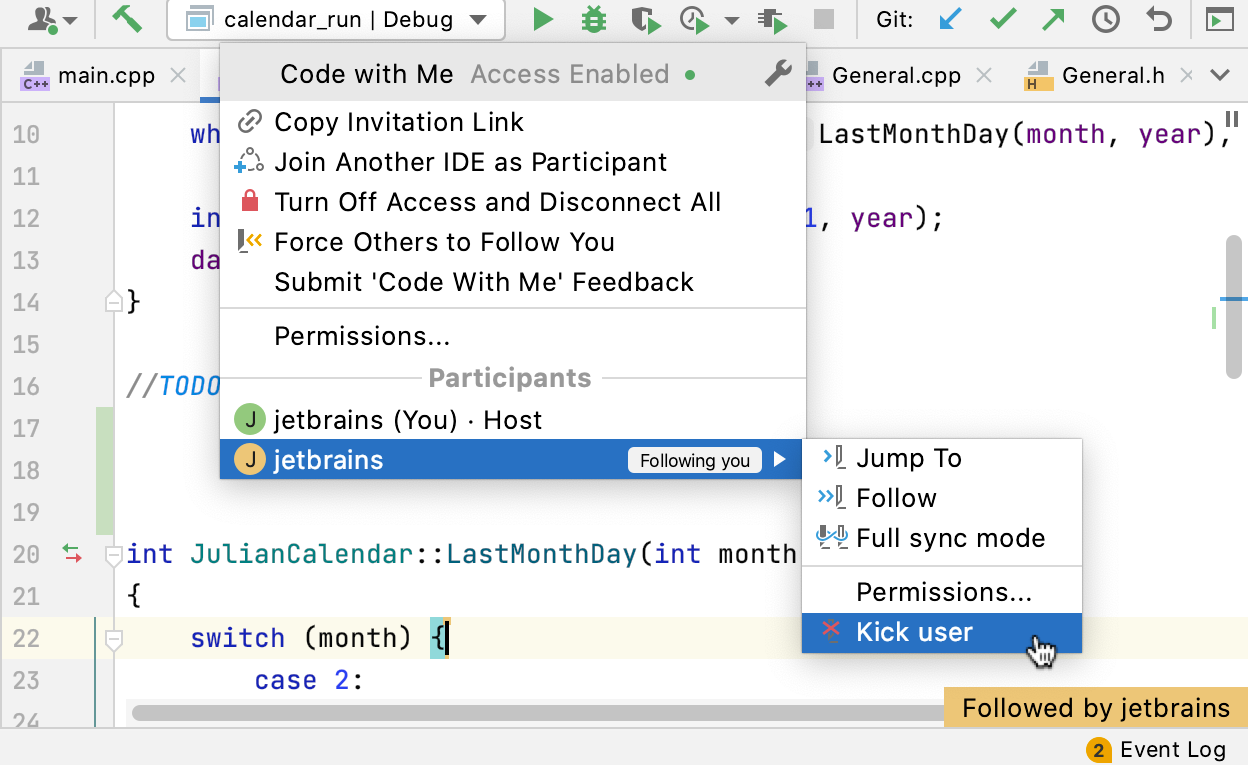Click the hammer Build icon
The image size is (1248, 765).
click(x=127, y=19)
